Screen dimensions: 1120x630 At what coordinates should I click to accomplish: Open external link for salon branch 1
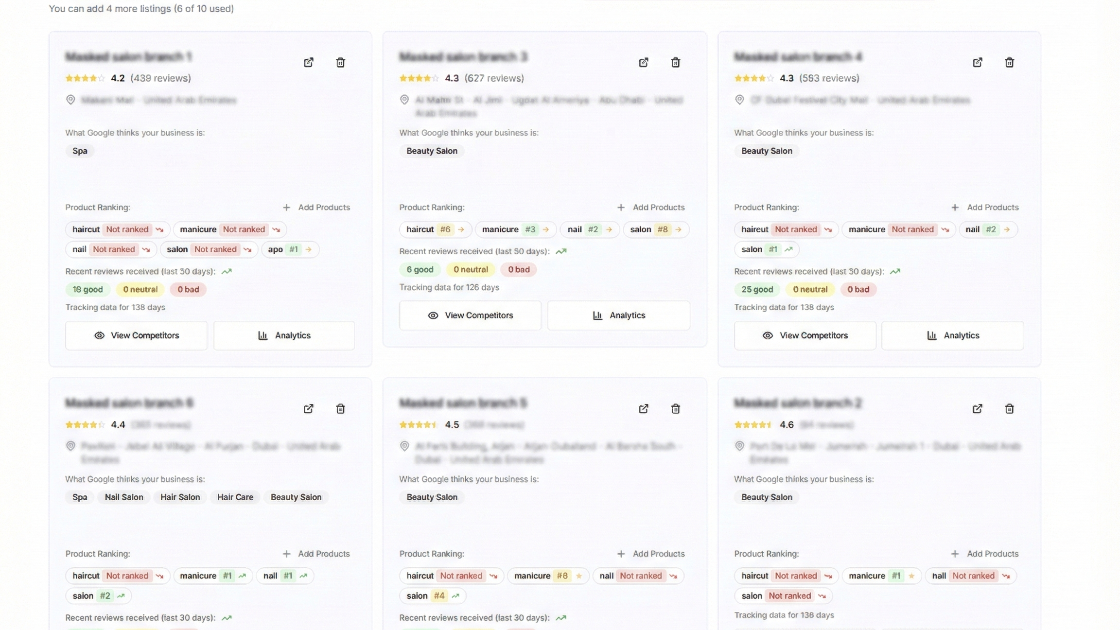coord(308,62)
